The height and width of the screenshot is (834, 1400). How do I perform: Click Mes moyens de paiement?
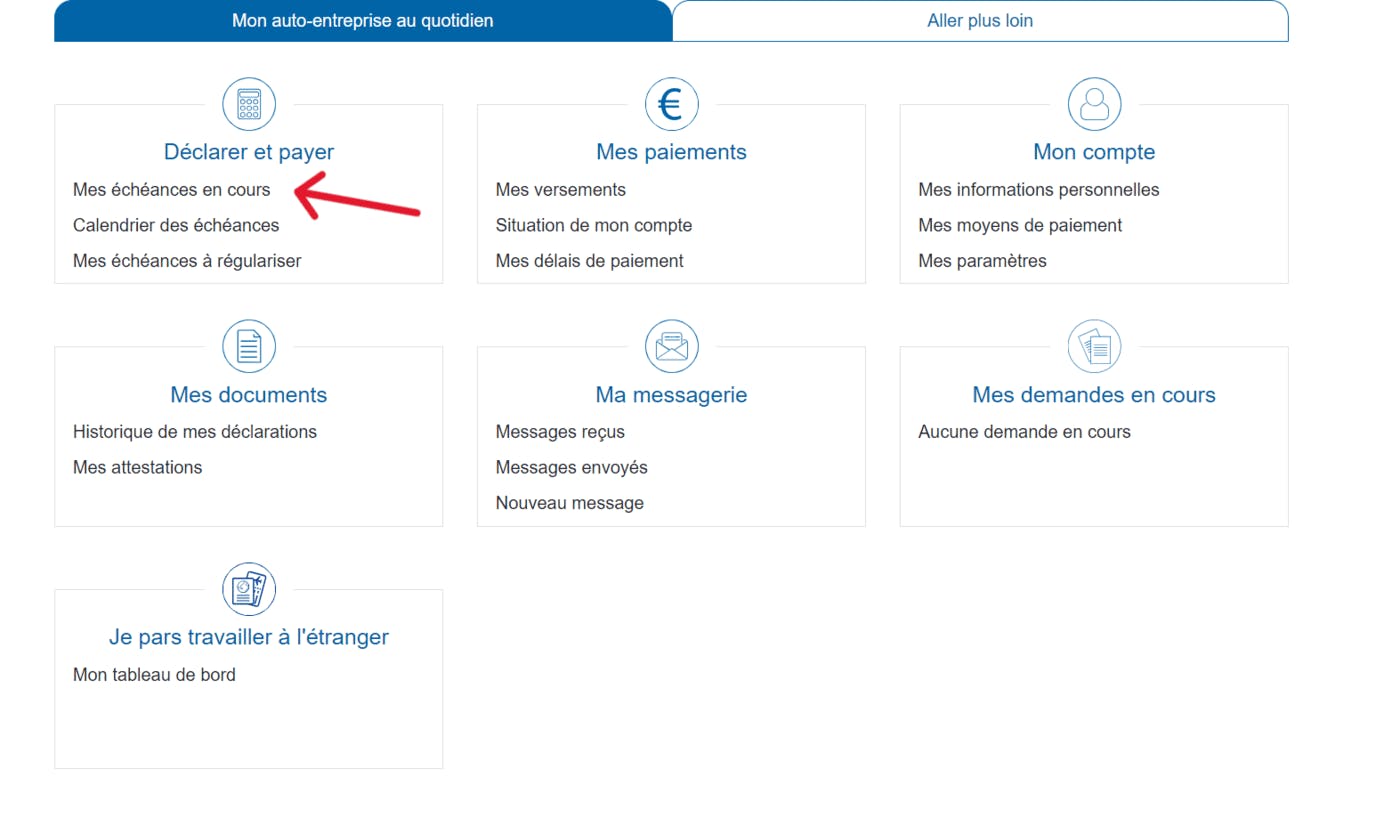(x=1020, y=225)
